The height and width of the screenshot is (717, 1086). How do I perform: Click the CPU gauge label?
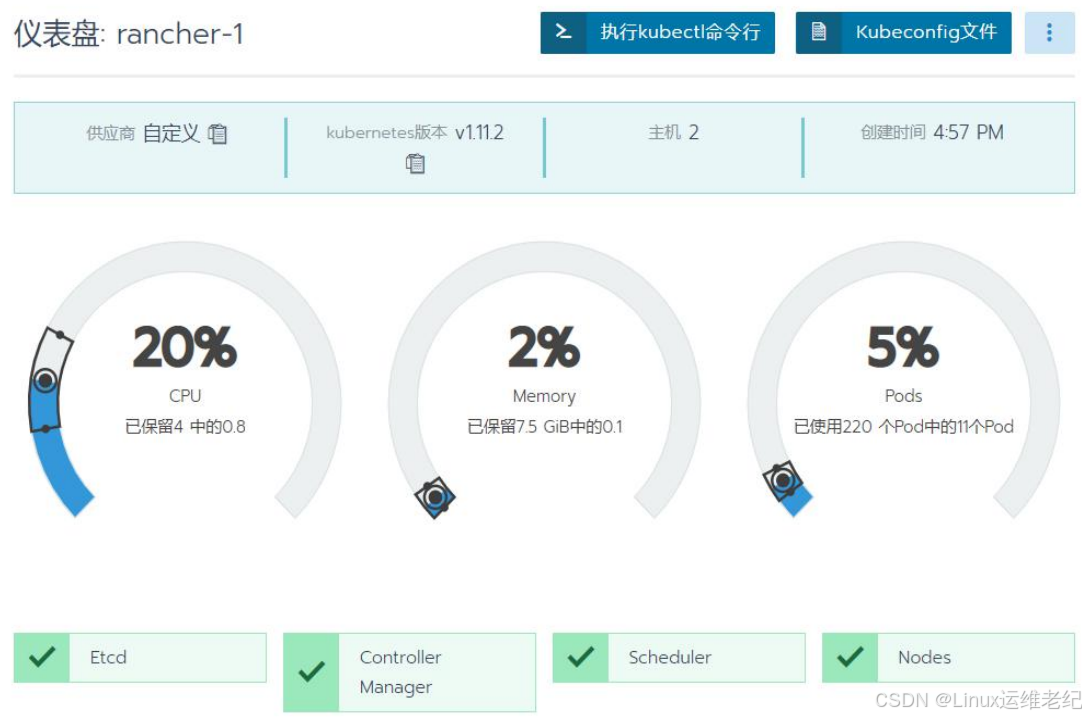click(185, 396)
